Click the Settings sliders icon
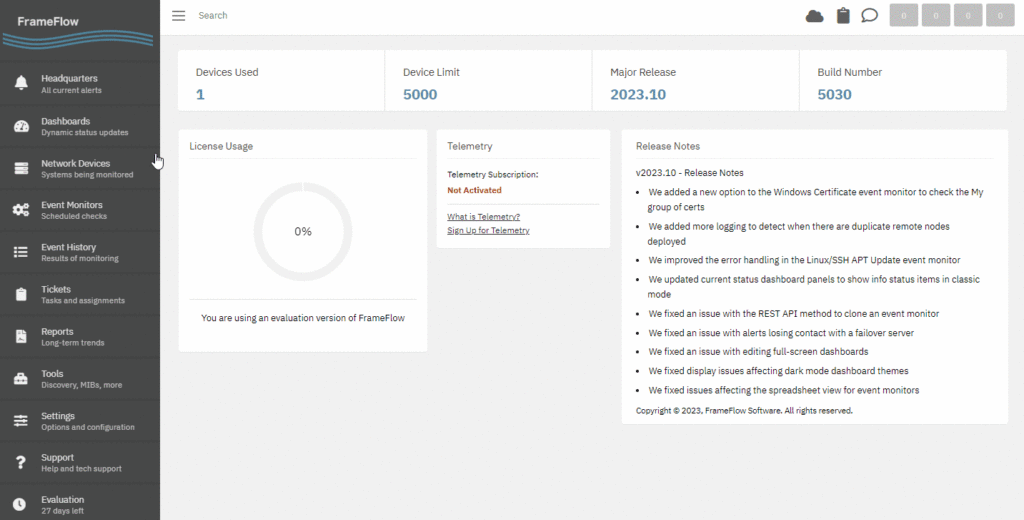Screen dimensions: 1024x520 (21, 421)
